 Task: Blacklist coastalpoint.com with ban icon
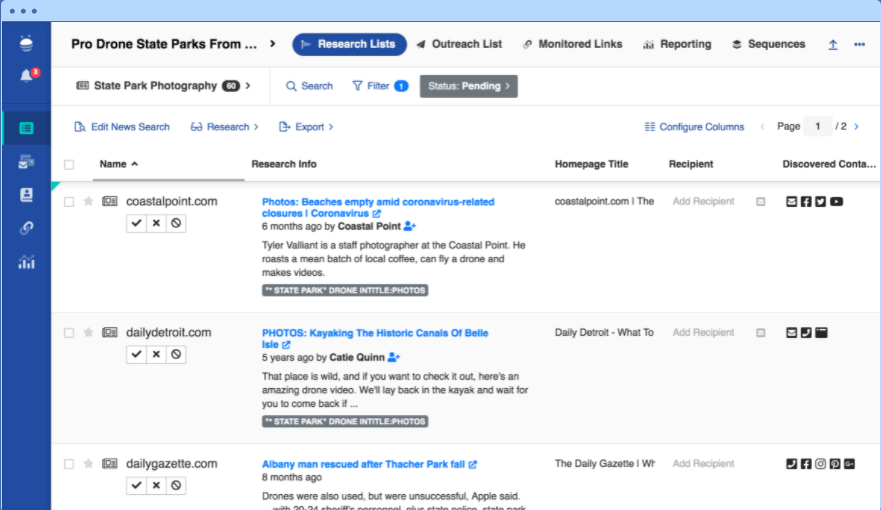coord(176,223)
